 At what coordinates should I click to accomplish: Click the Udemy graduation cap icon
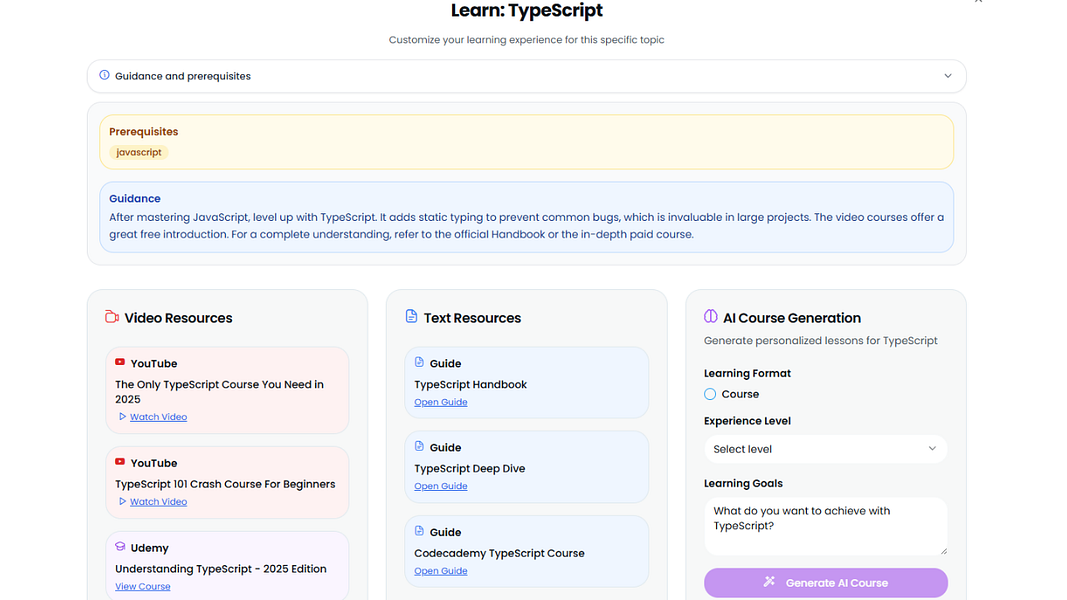[x=120, y=547]
